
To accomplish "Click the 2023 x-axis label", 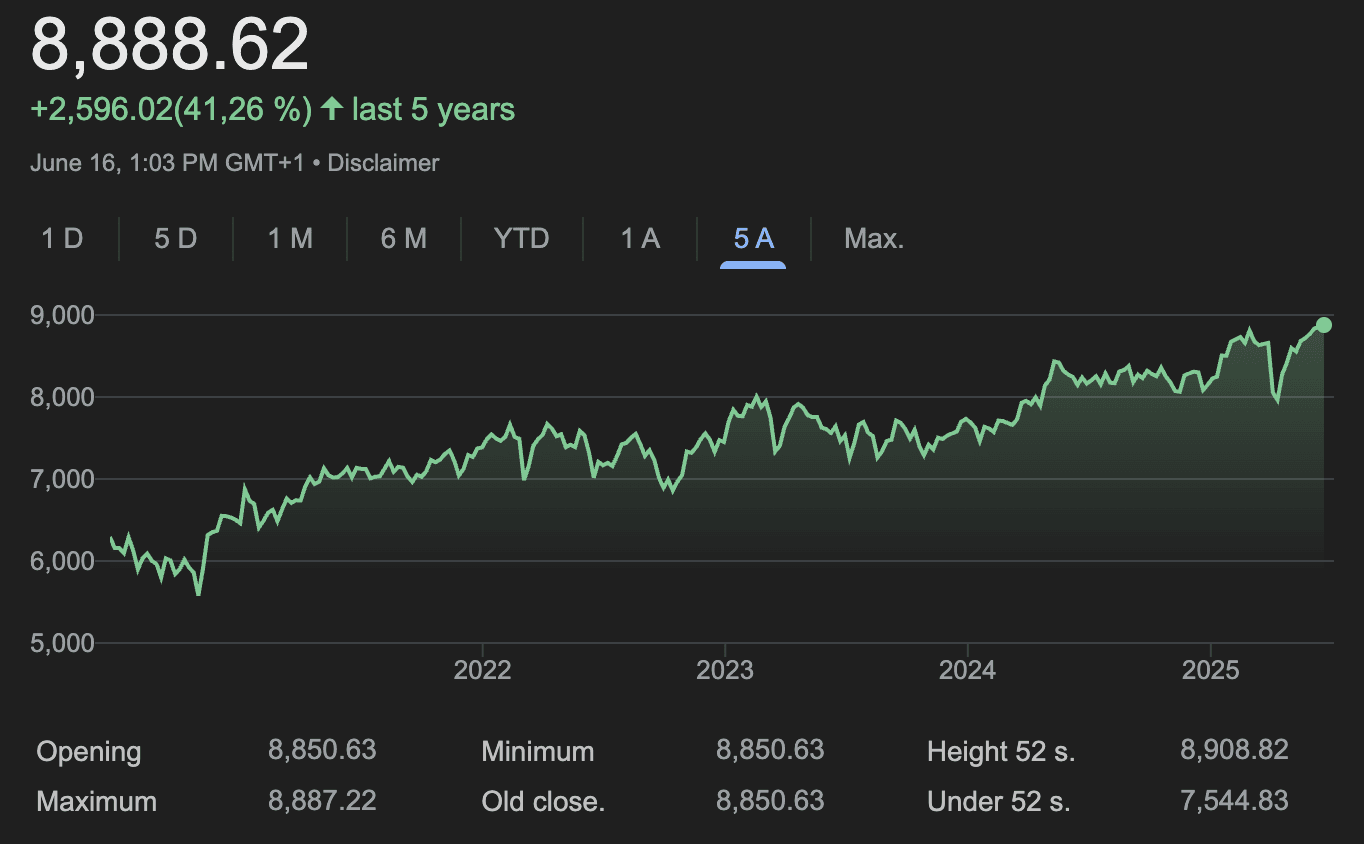I will pyautogui.click(x=725, y=670).
